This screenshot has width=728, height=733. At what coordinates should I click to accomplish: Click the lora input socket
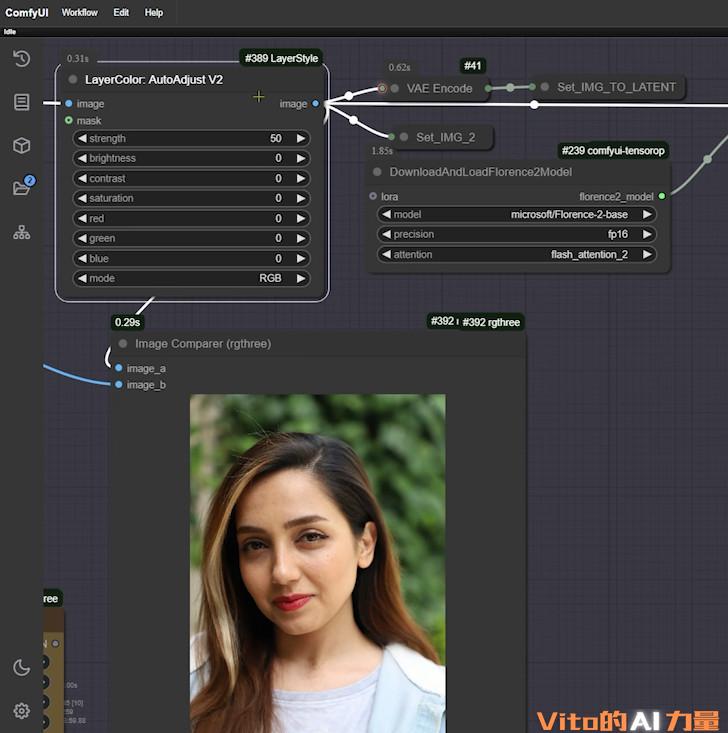[373, 196]
